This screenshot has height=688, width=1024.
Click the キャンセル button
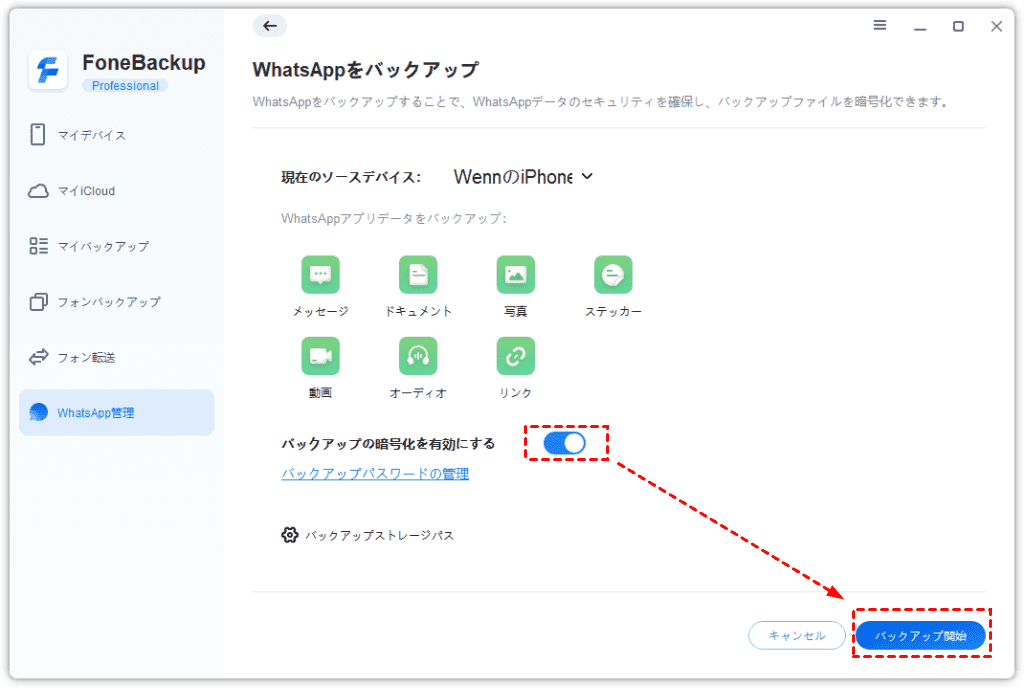pos(797,635)
